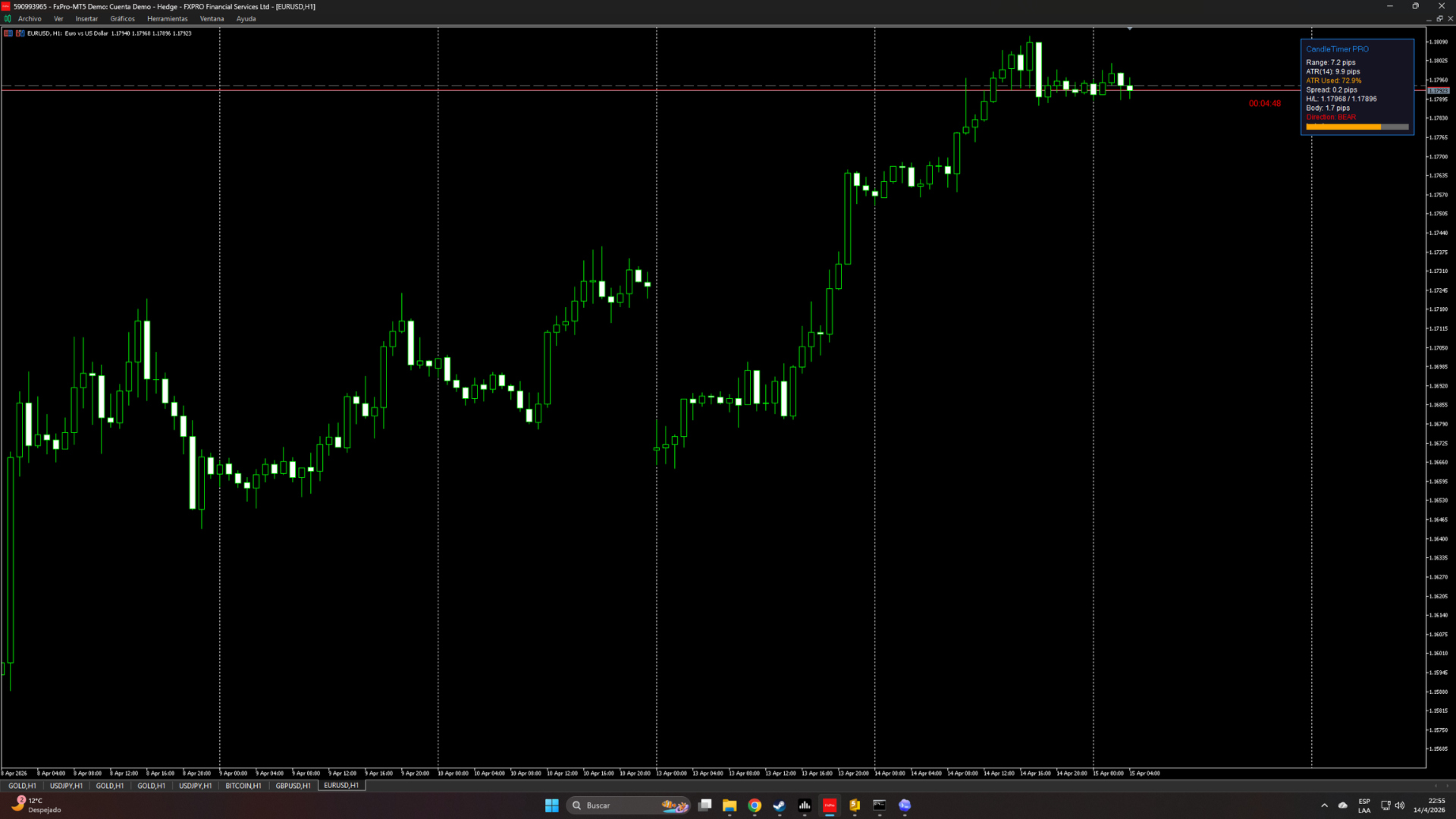Click the MetaTrader candlestick icon beside Archivo
Image resolution: width=1456 pixels, height=819 pixels.
[x=8, y=19]
